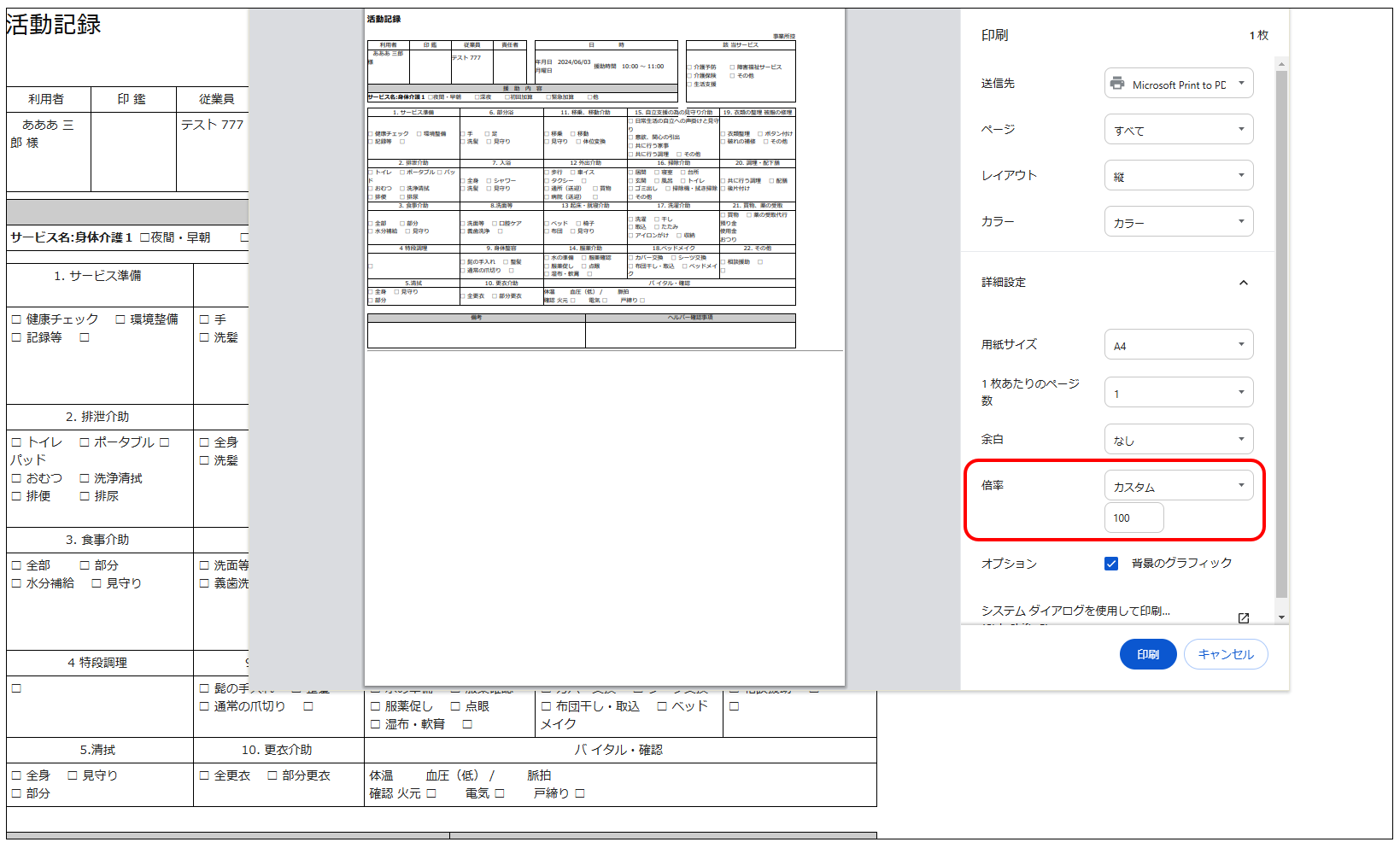
Task: Click the blue 印刷 button
Action: (1147, 654)
